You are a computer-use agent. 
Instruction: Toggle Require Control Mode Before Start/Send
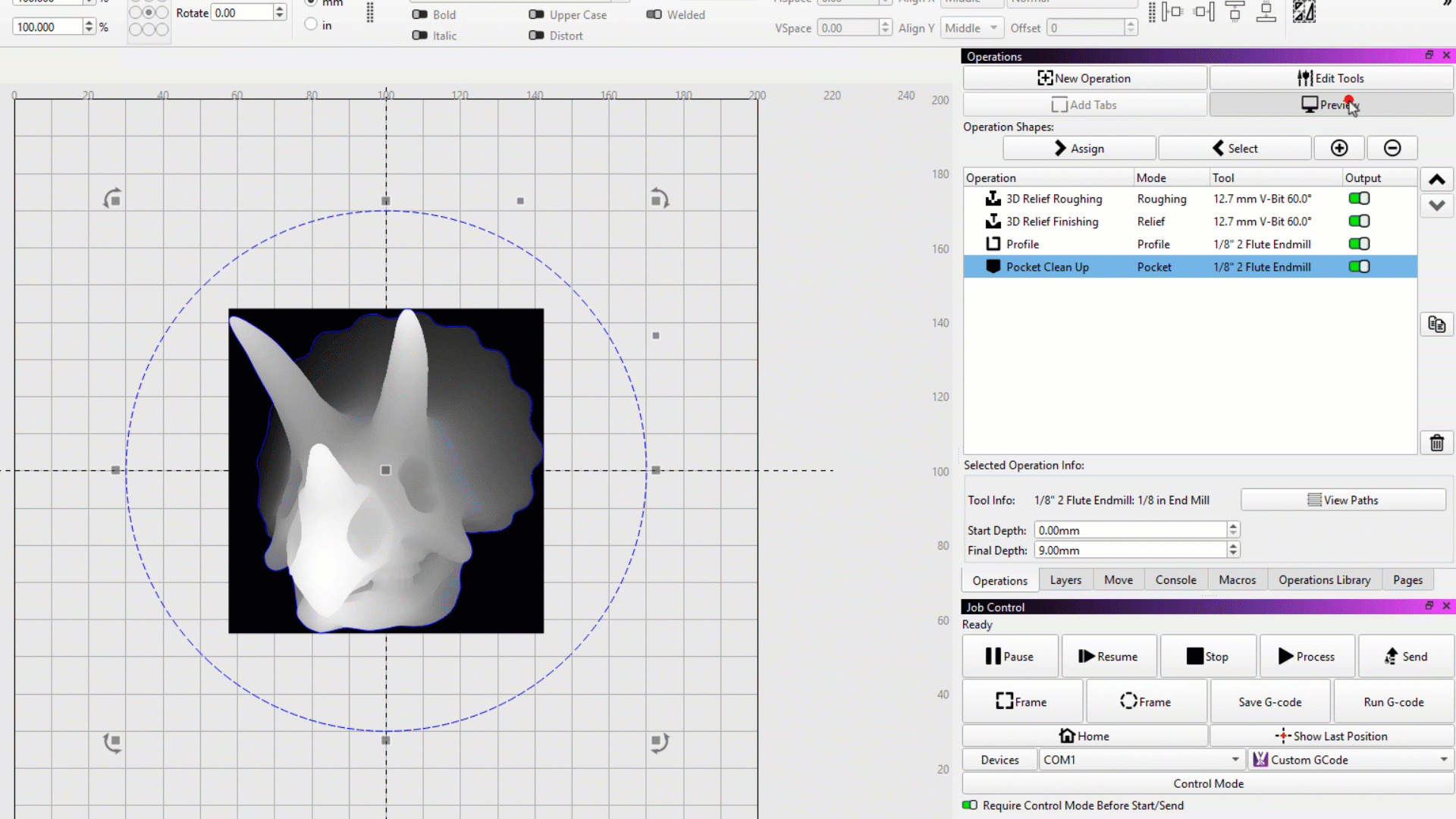click(x=970, y=805)
